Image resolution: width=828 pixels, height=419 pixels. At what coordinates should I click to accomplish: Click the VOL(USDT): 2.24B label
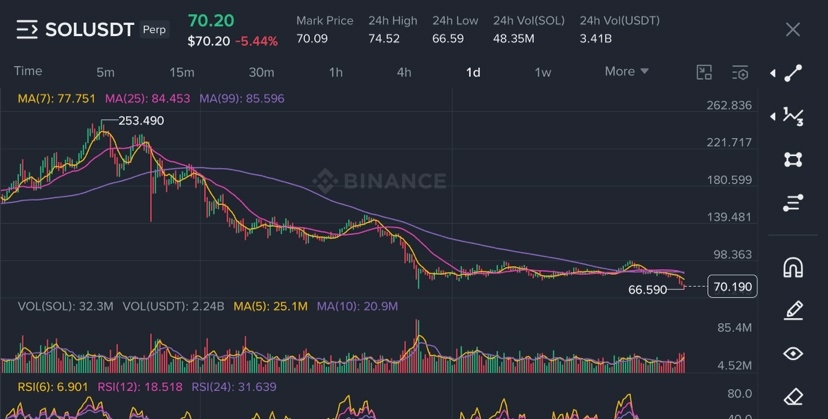coord(173,306)
